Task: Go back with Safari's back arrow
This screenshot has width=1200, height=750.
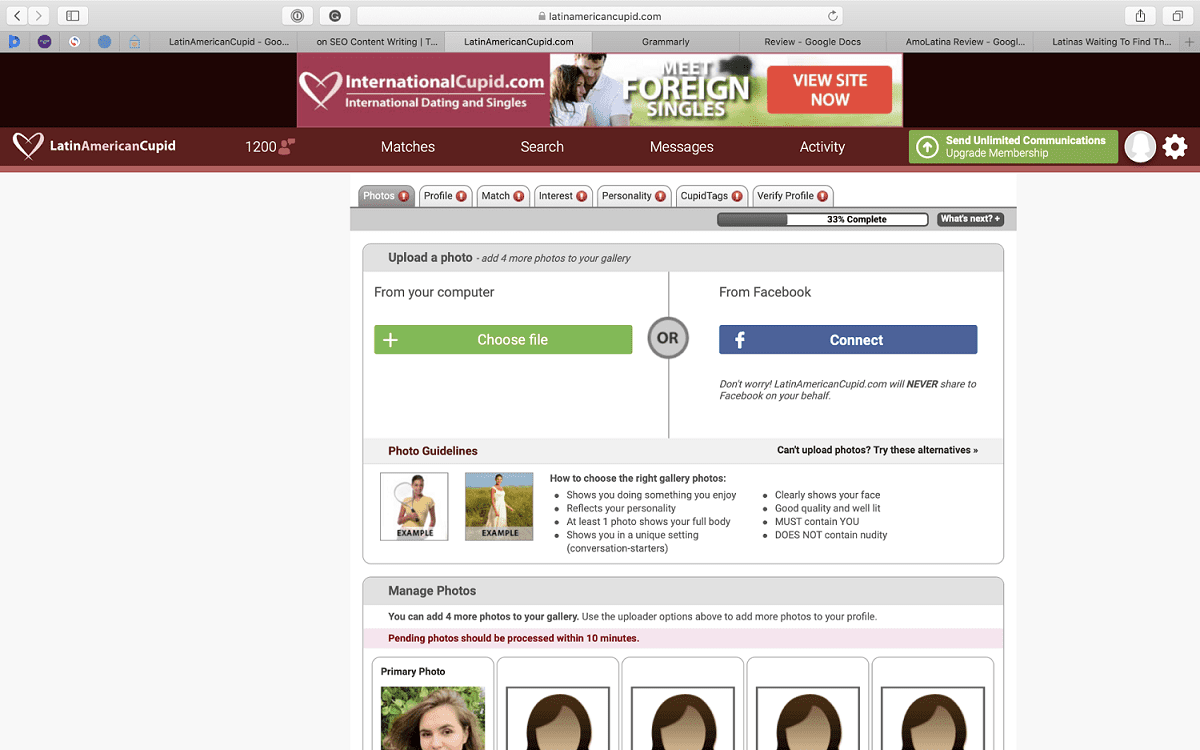Action: [x=17, y=16]
